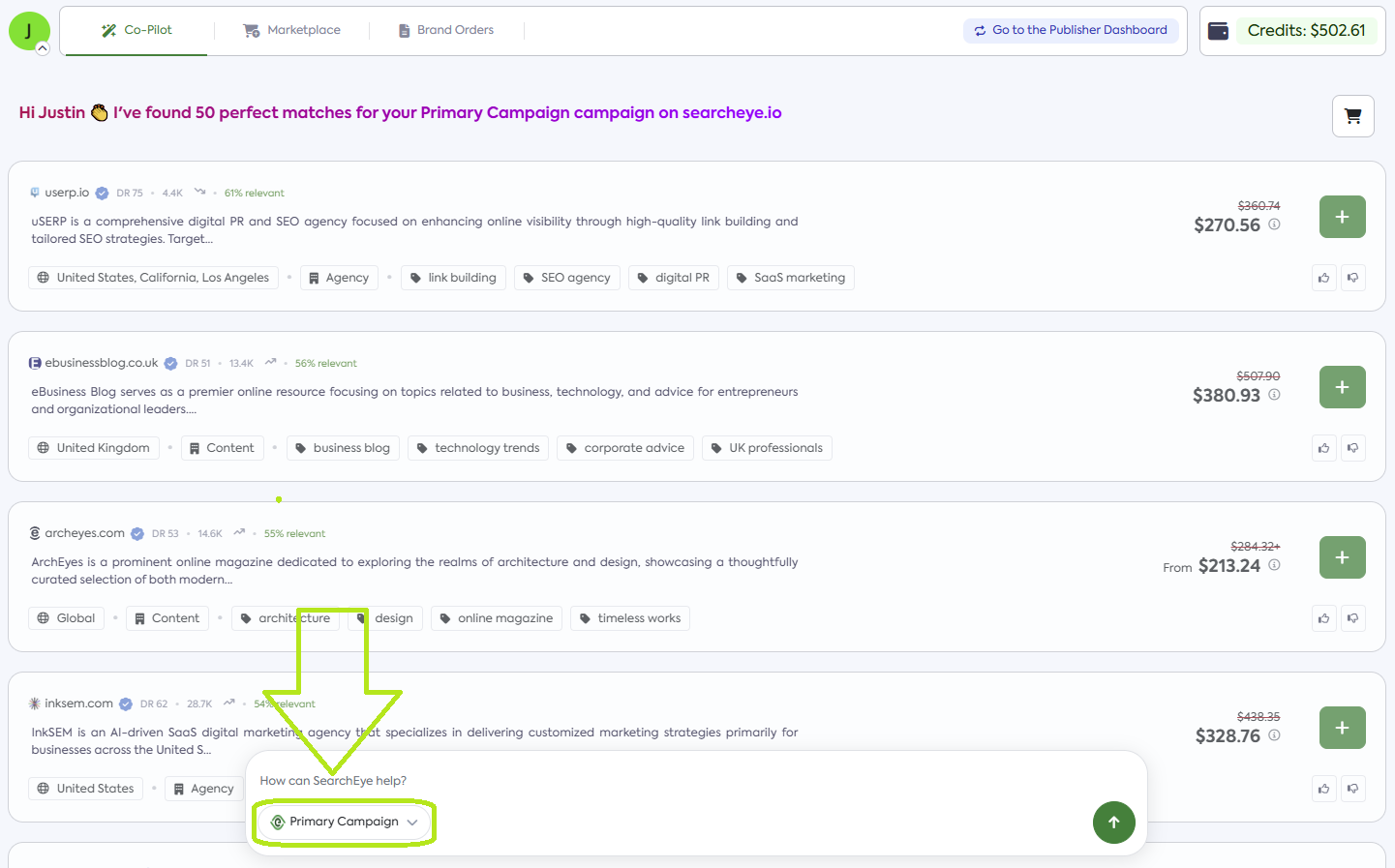Show price info for ebusinessblog.co.uk $380.93

1275,395
